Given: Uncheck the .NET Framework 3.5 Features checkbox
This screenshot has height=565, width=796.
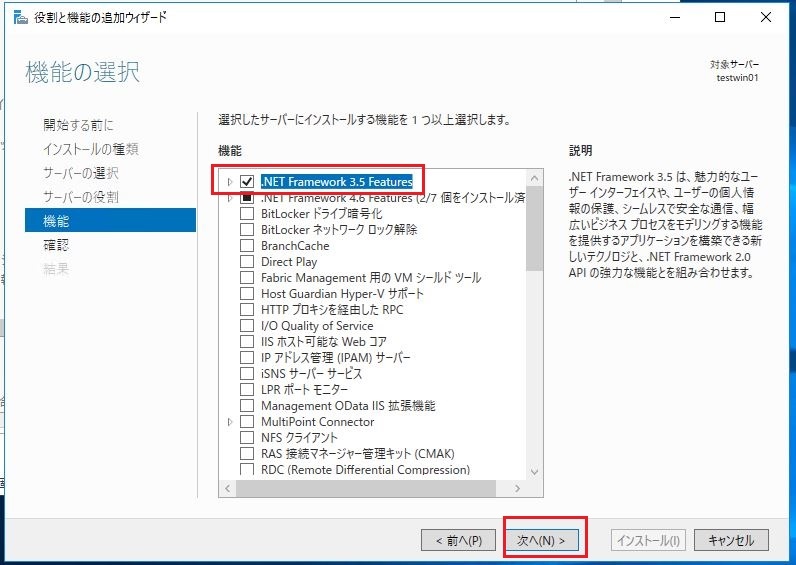Looking at the screenshot, I should pyautogui.click(x=247, y=181).
